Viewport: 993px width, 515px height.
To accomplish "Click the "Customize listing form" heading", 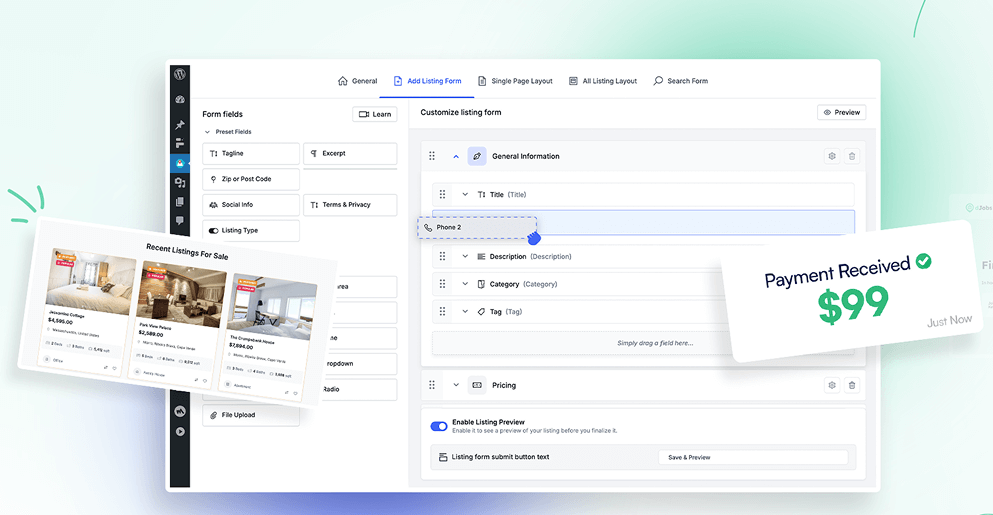I will (460, 112).
